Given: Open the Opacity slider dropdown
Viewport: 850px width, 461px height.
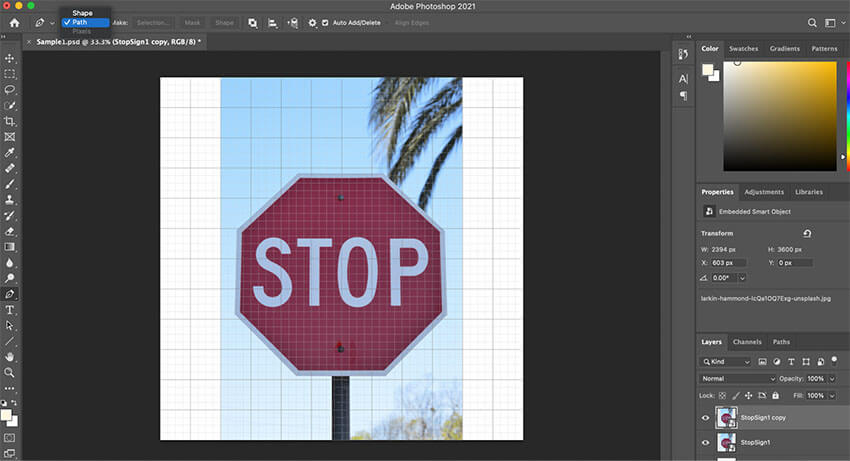Looking at the screenshot, I should click(832, 379).
